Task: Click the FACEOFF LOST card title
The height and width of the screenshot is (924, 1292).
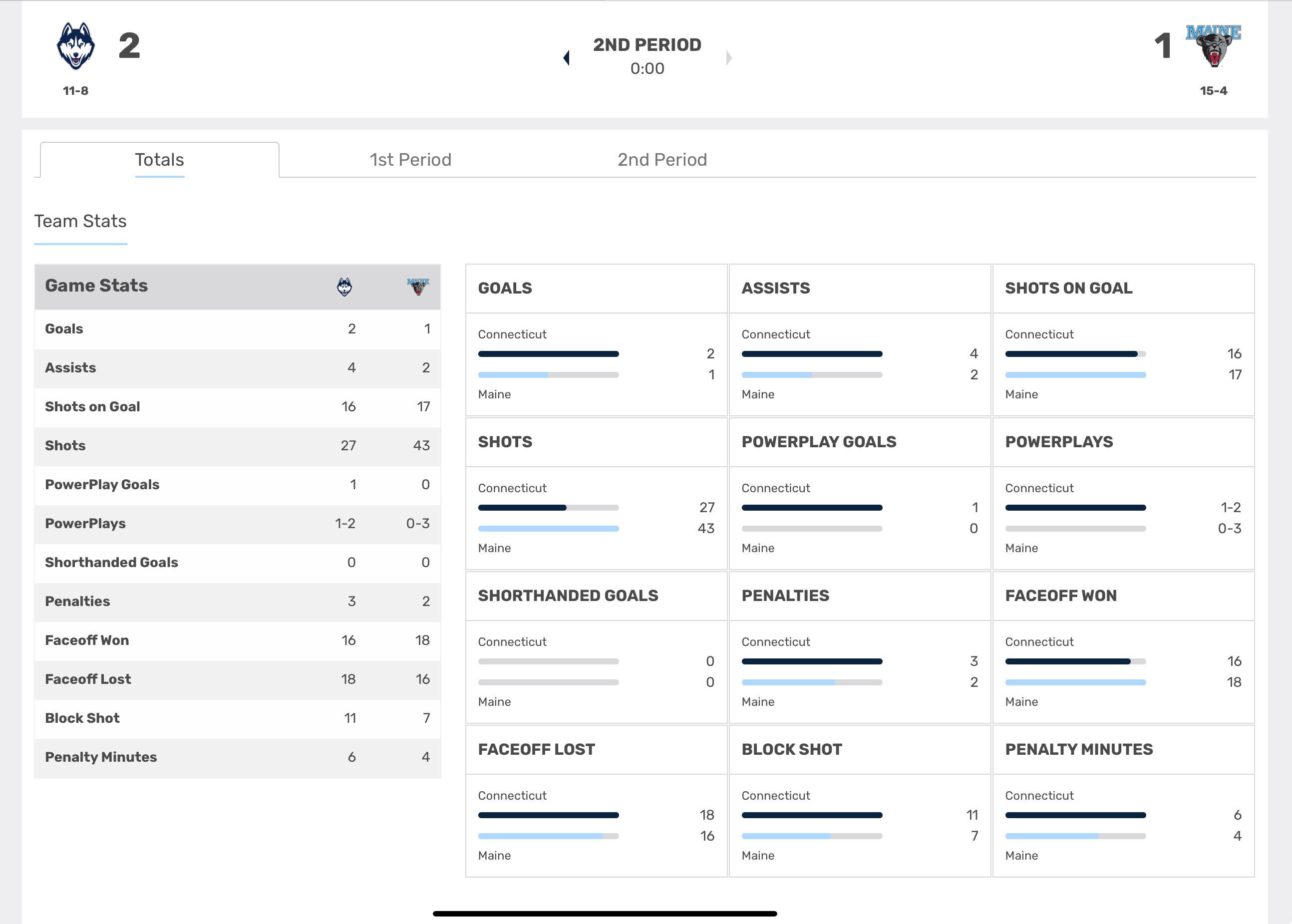Action: point(536,750)
